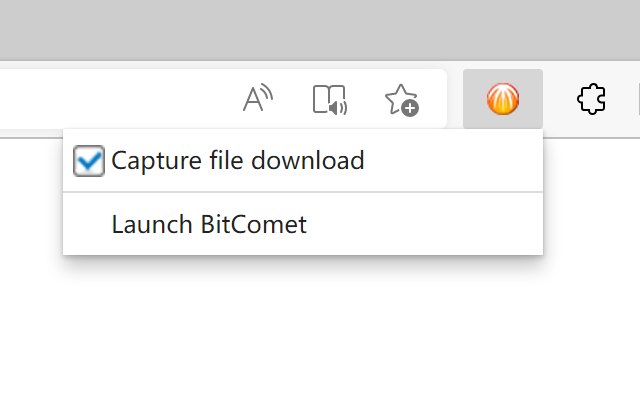Click the separator line in BitComet popup
This screenshot has width=640, height=400.
click(302, 191)
